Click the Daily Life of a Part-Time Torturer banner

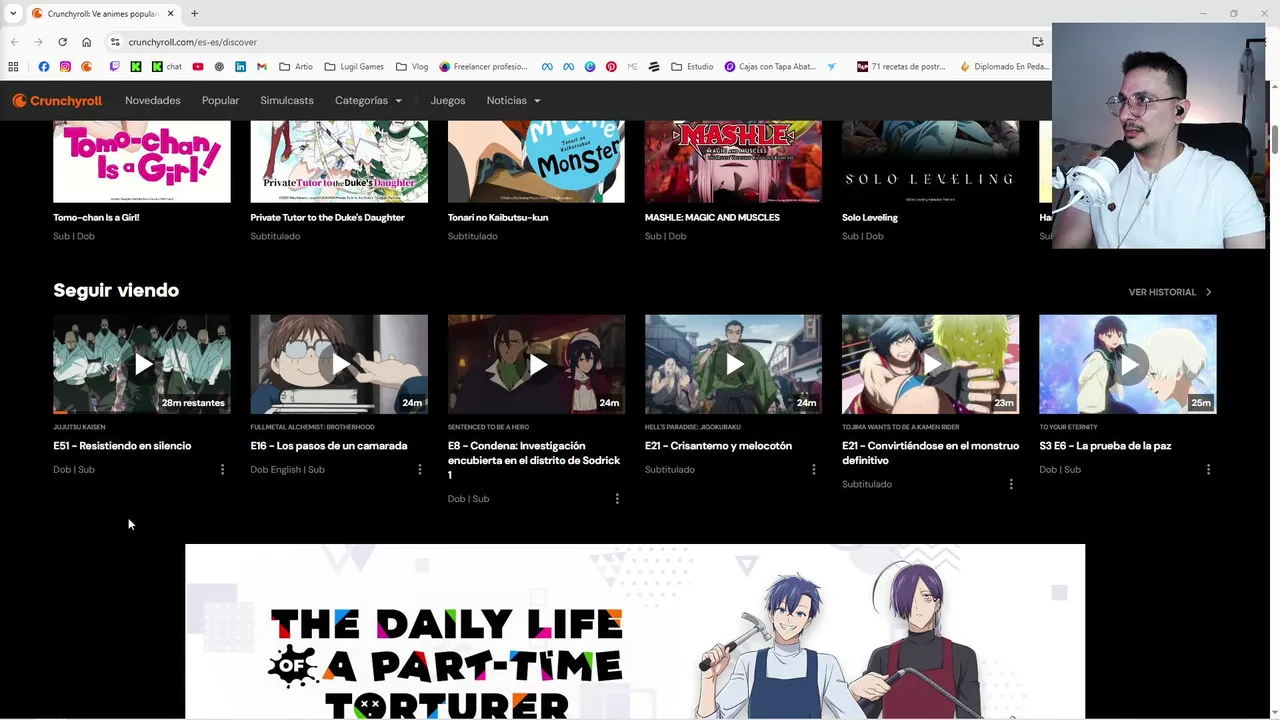[635, 631]
